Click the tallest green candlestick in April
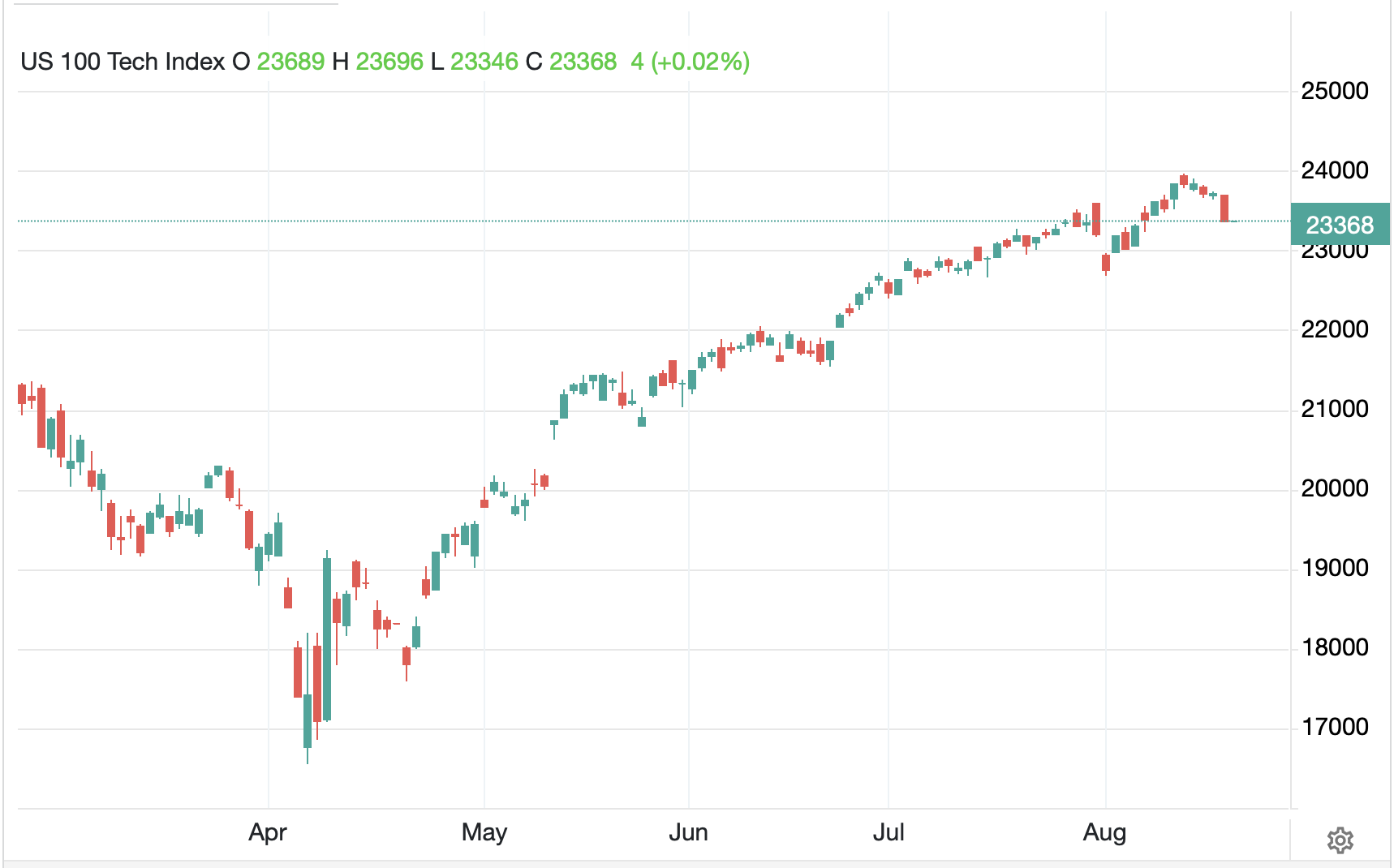The width and height of the screenshot is (1394, 868). click(x=327, y=639)
